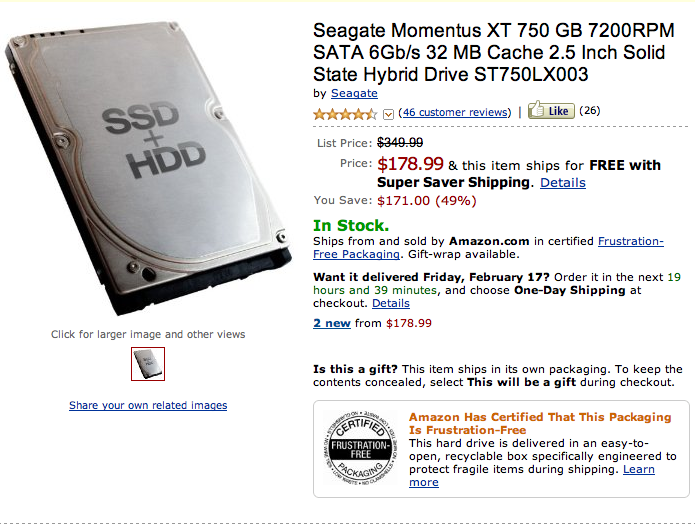Viewport: 695px width, 524px height.
Task: Click the 4.5-star rating icon
Action: pos(346,113)
